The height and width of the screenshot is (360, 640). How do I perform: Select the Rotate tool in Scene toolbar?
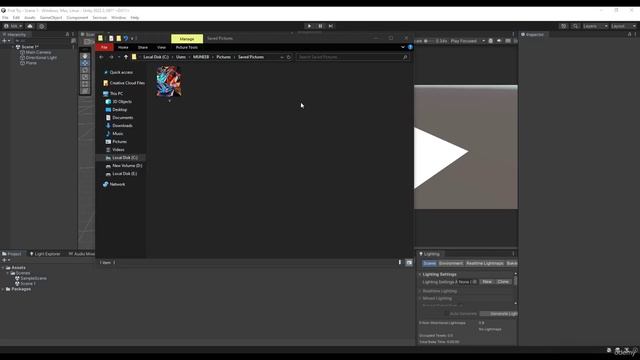85,70
